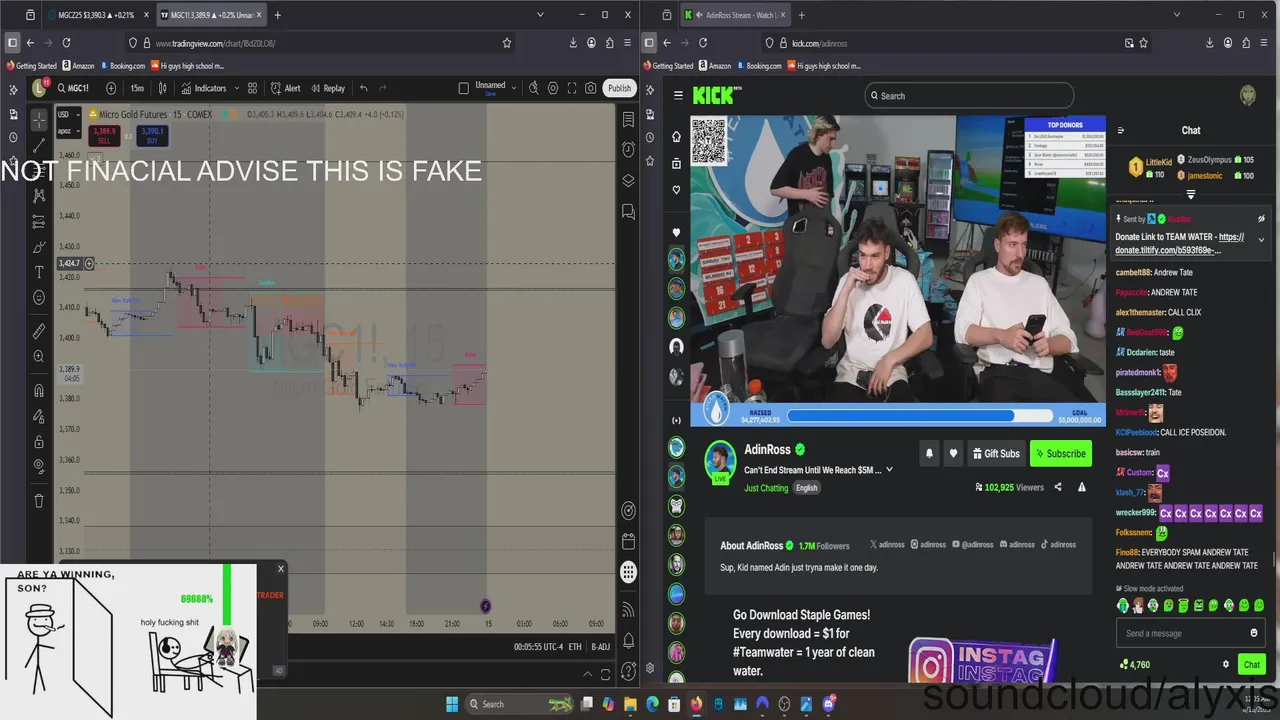Screen dimensions: 1280x720
Task: Create an Alert in TradingView
Action: [285, 88]
